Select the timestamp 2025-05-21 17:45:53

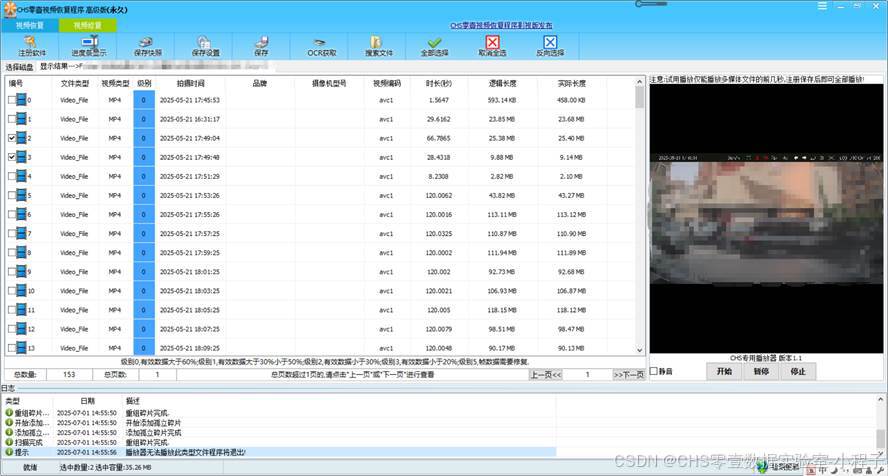[x=190, y=100]
